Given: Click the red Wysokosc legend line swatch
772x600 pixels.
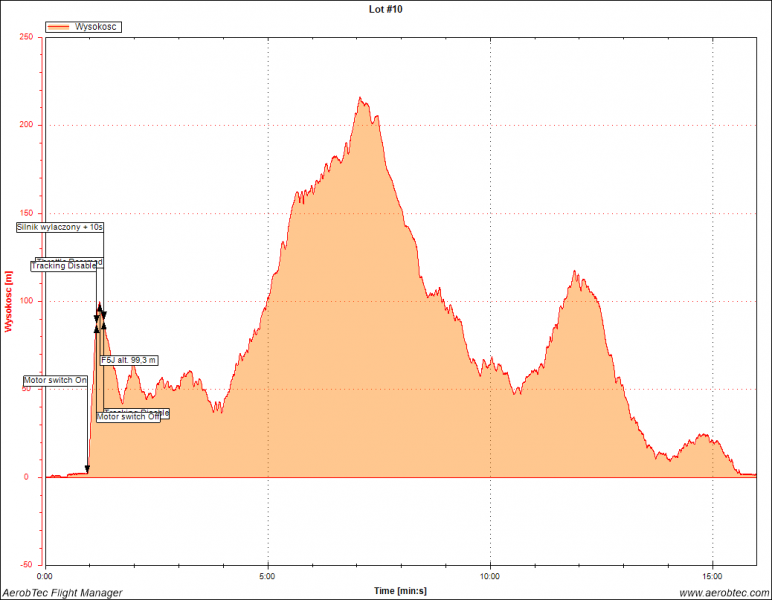Looking at the screenshot, I should 60,27.
